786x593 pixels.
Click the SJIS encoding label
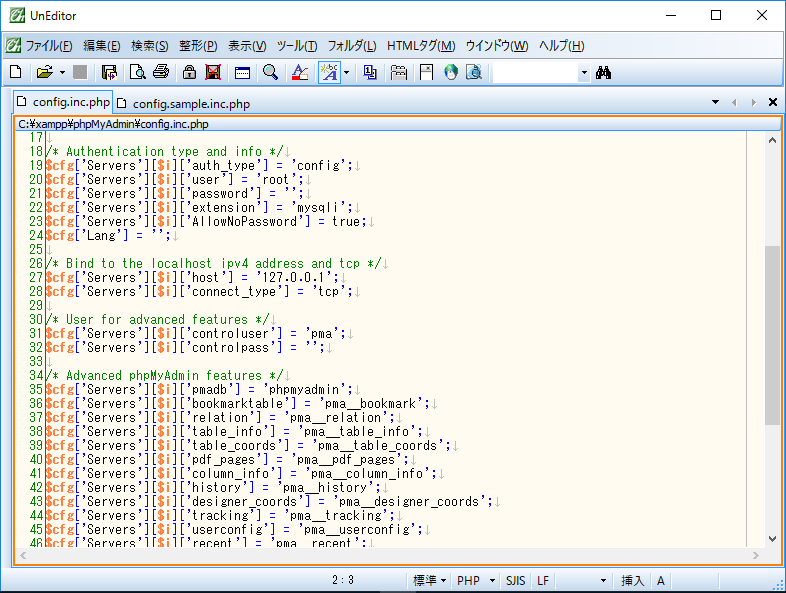[515, 580]
